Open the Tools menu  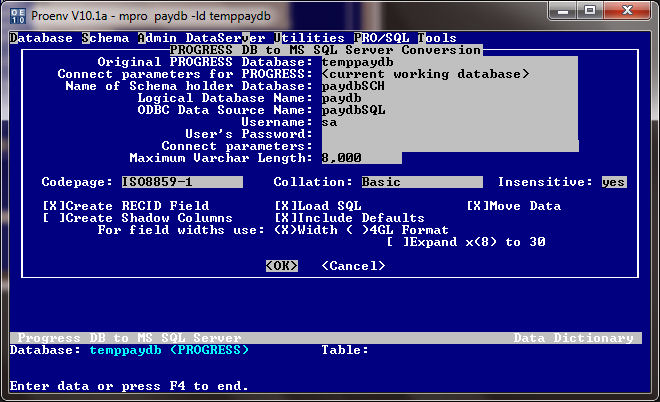point(437,38)
